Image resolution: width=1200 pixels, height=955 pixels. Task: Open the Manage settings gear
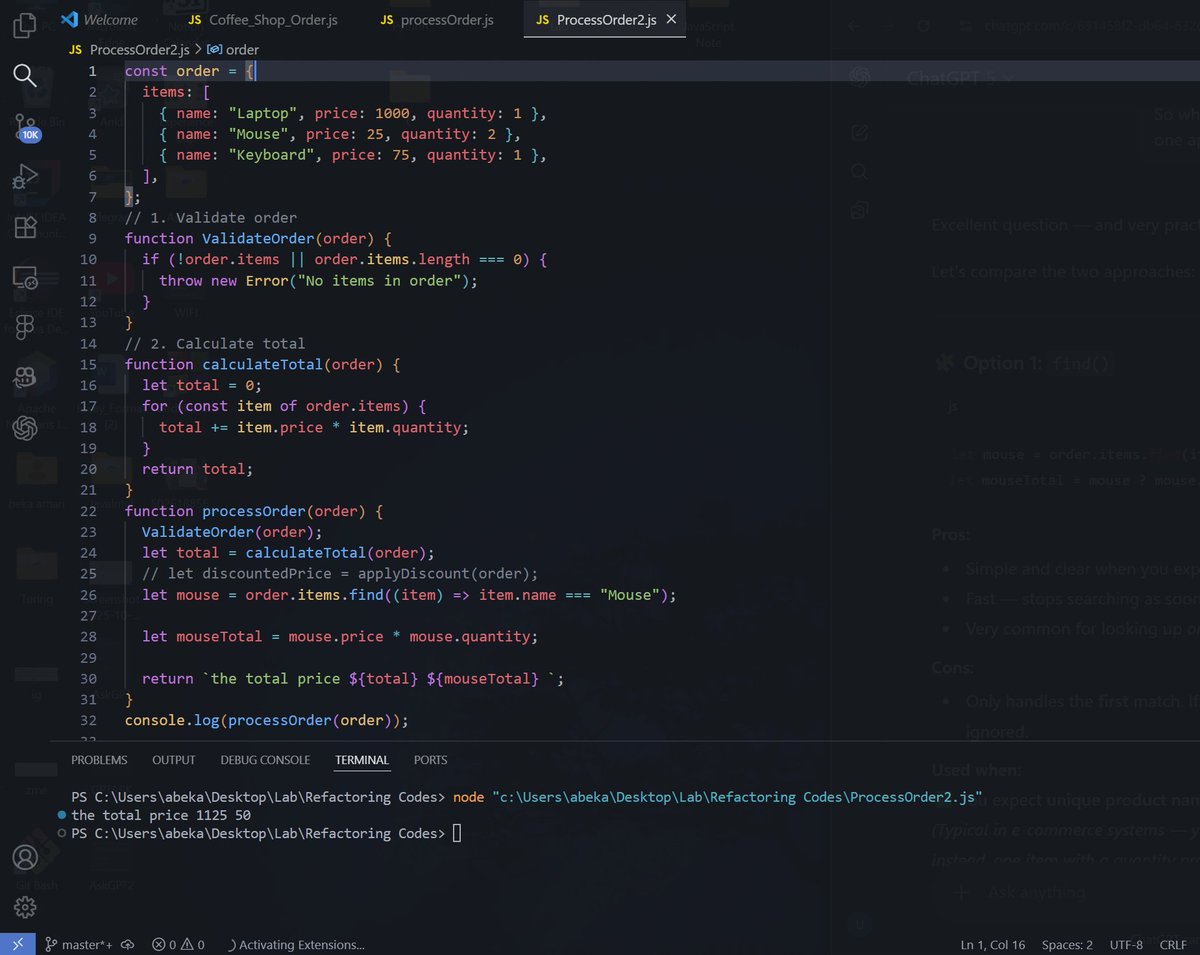coord(23,907)
